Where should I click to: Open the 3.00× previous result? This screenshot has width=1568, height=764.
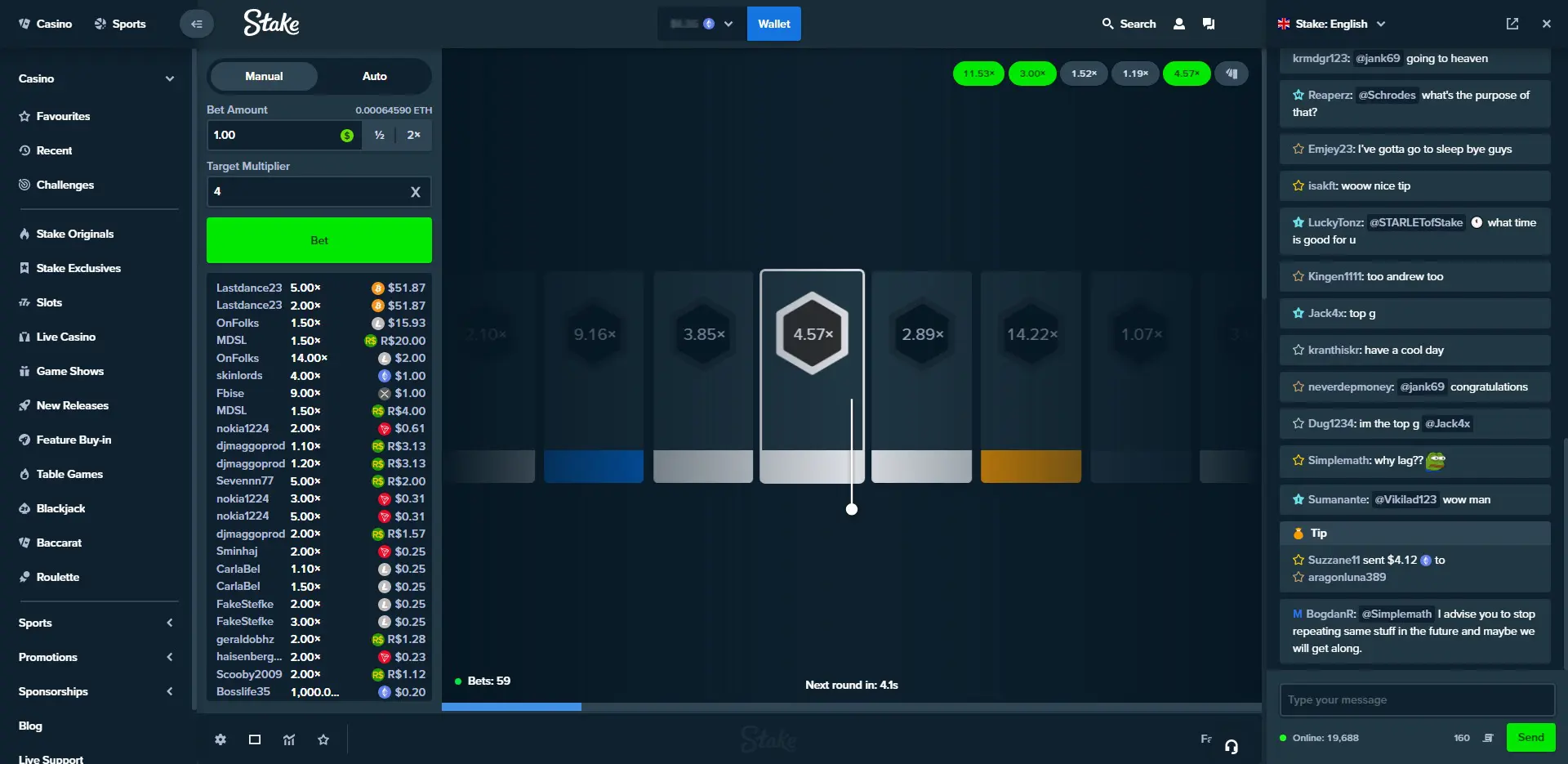click(1032, 74)
